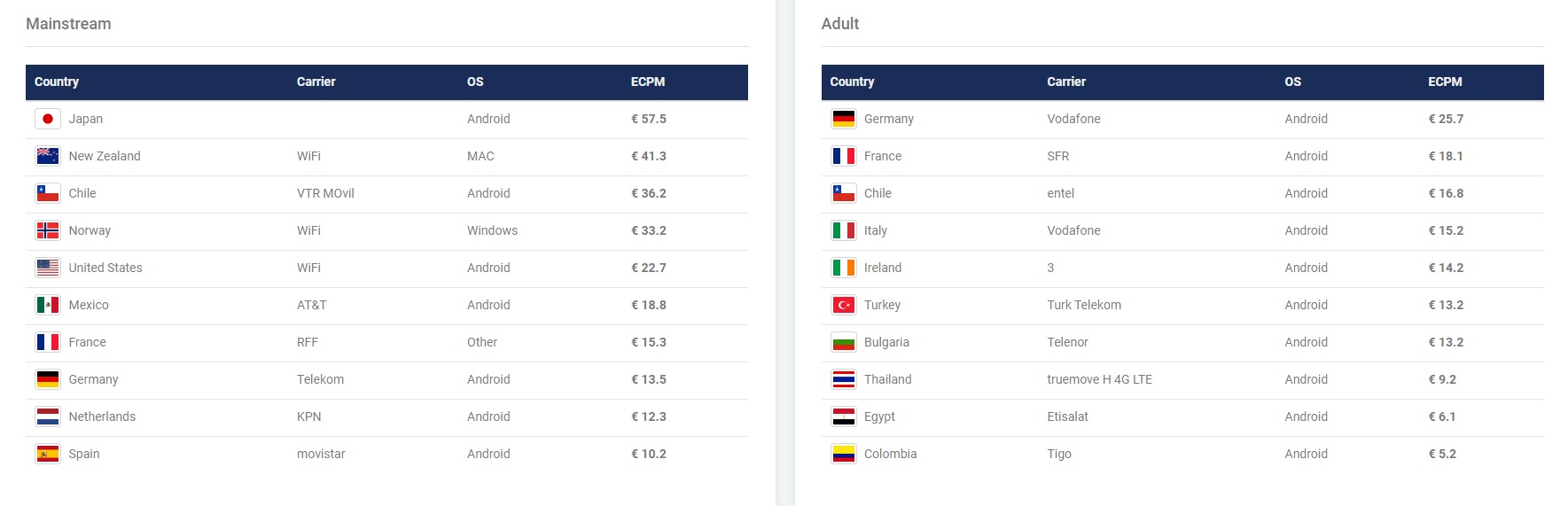Select the Ireland flag icon
This screenshot has width=1568, height=506.
844,268
